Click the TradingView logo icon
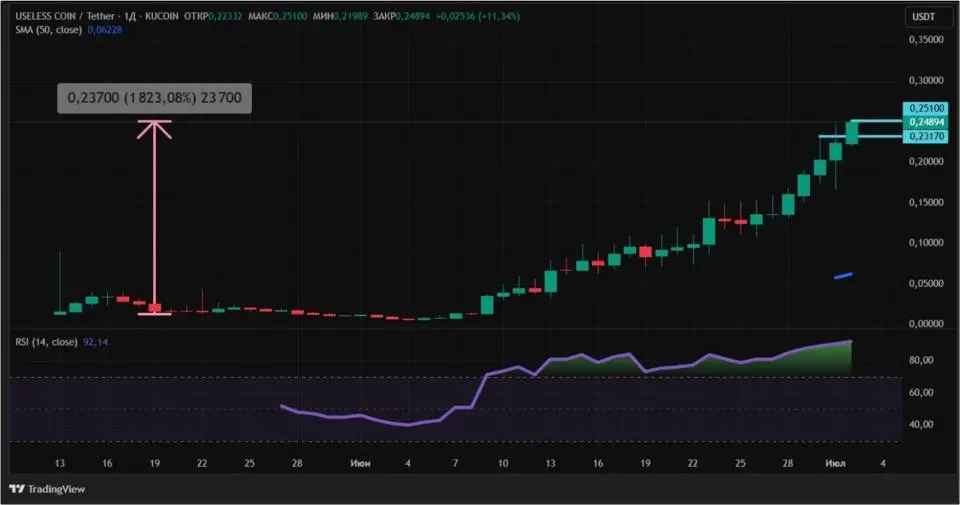The image size is (960, 505). [17, 488]
